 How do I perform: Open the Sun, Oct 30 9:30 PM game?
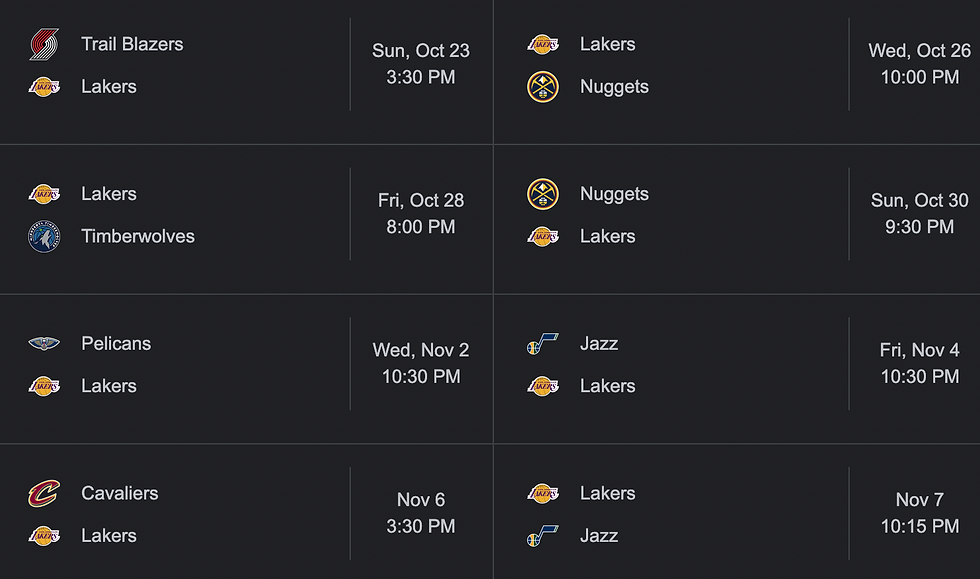tap(737, 219)
